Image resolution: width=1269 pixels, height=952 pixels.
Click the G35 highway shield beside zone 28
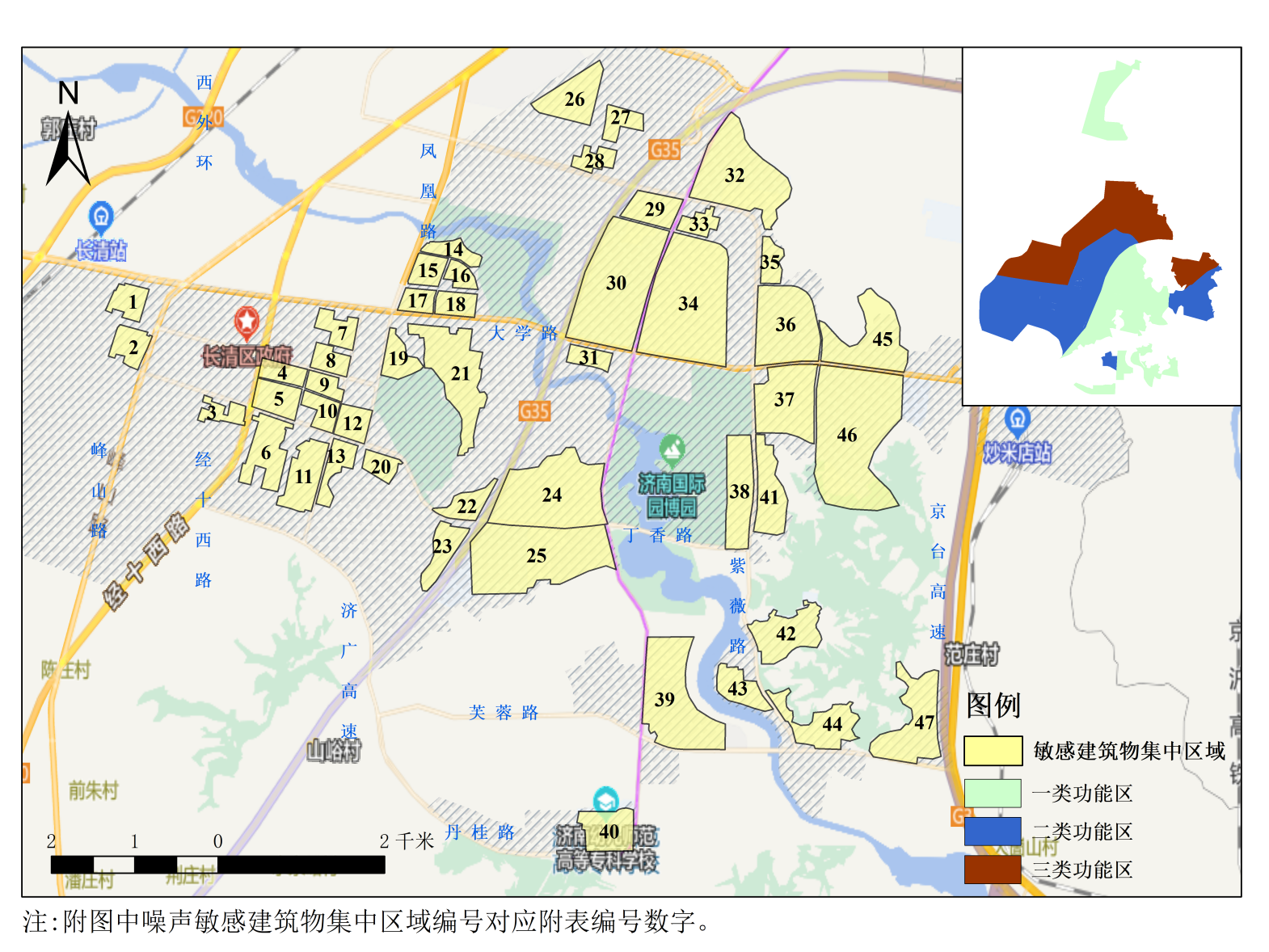664,150
